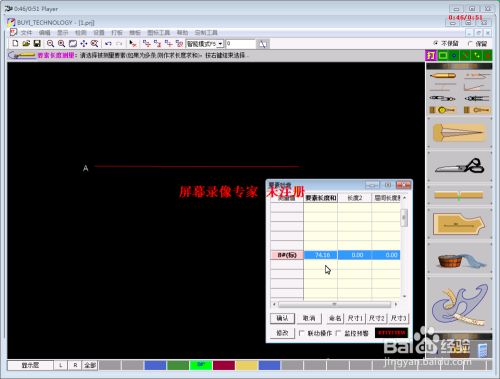The height and width of the screenshot is (379, 500).
Task: Select the wash basin shrink tool
Action: [459, 259]
